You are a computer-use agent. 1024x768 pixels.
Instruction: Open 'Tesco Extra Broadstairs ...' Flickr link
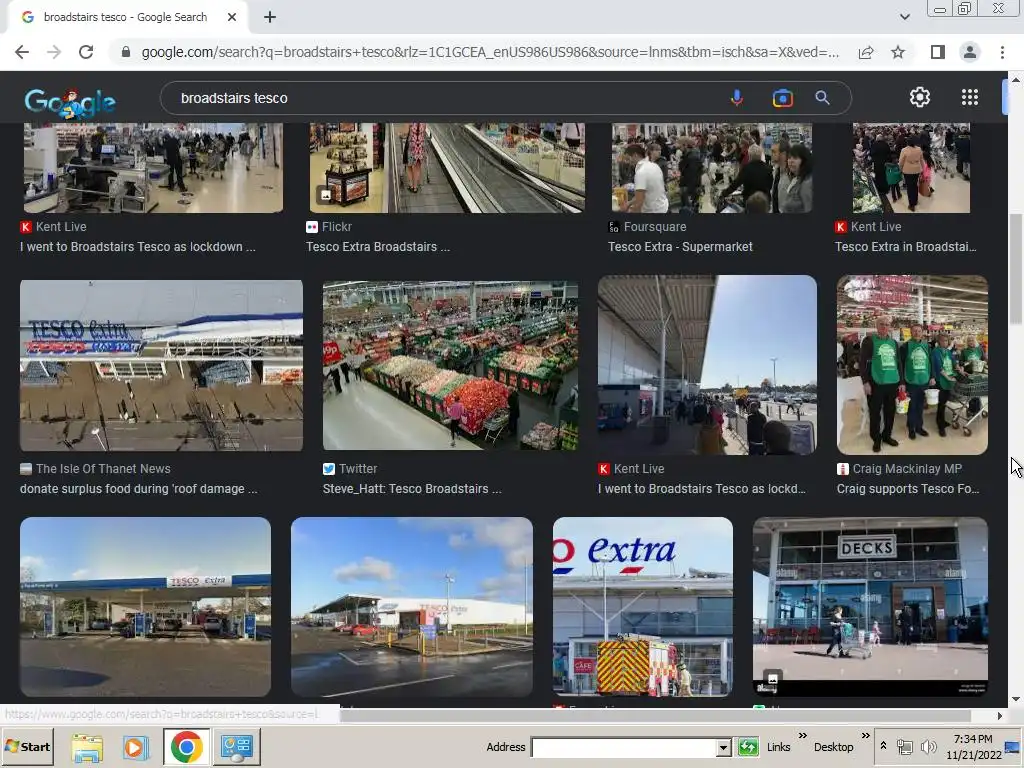click(378, 247)
